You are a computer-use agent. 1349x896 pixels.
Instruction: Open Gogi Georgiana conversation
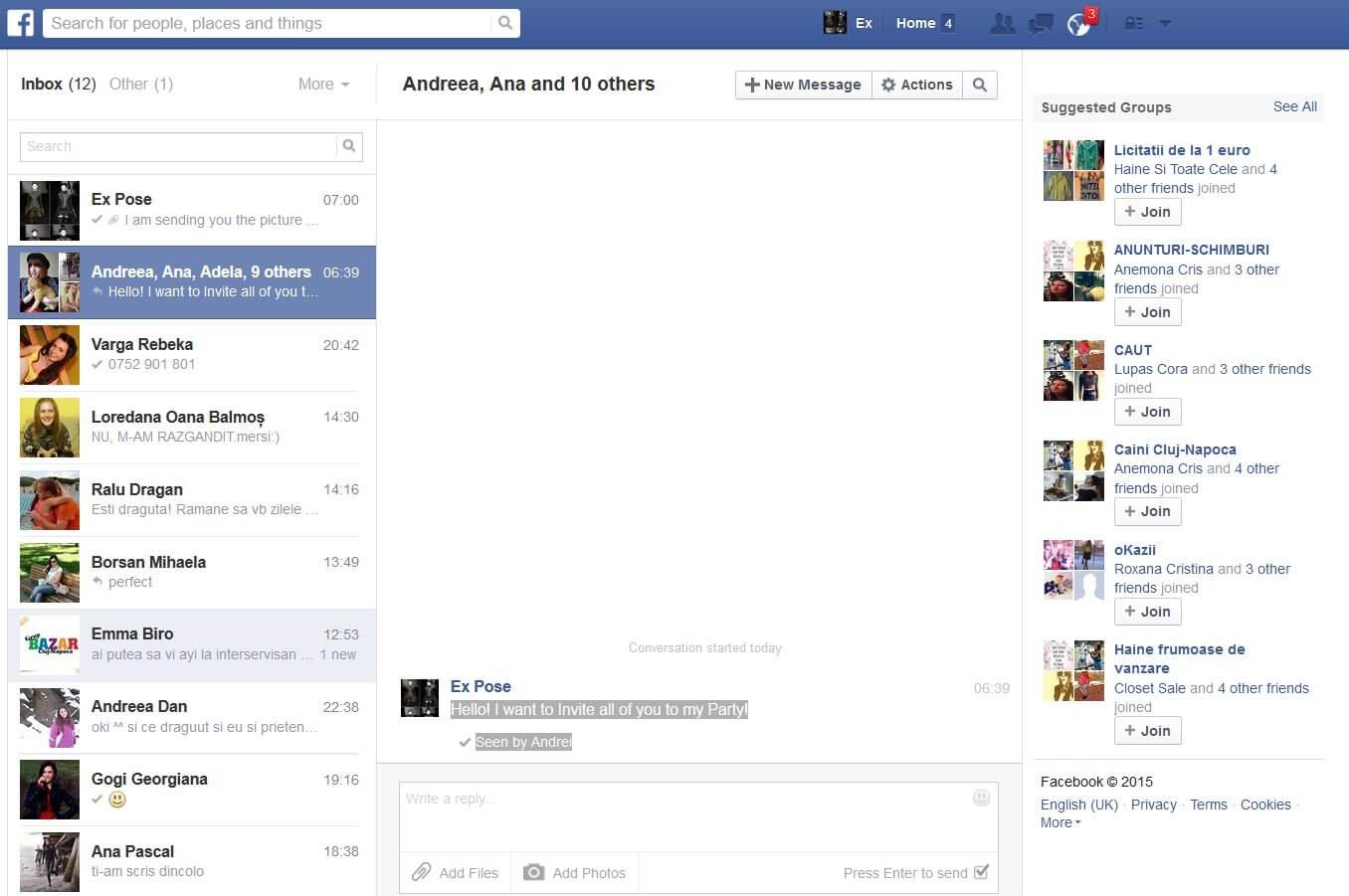pos(191,791)
